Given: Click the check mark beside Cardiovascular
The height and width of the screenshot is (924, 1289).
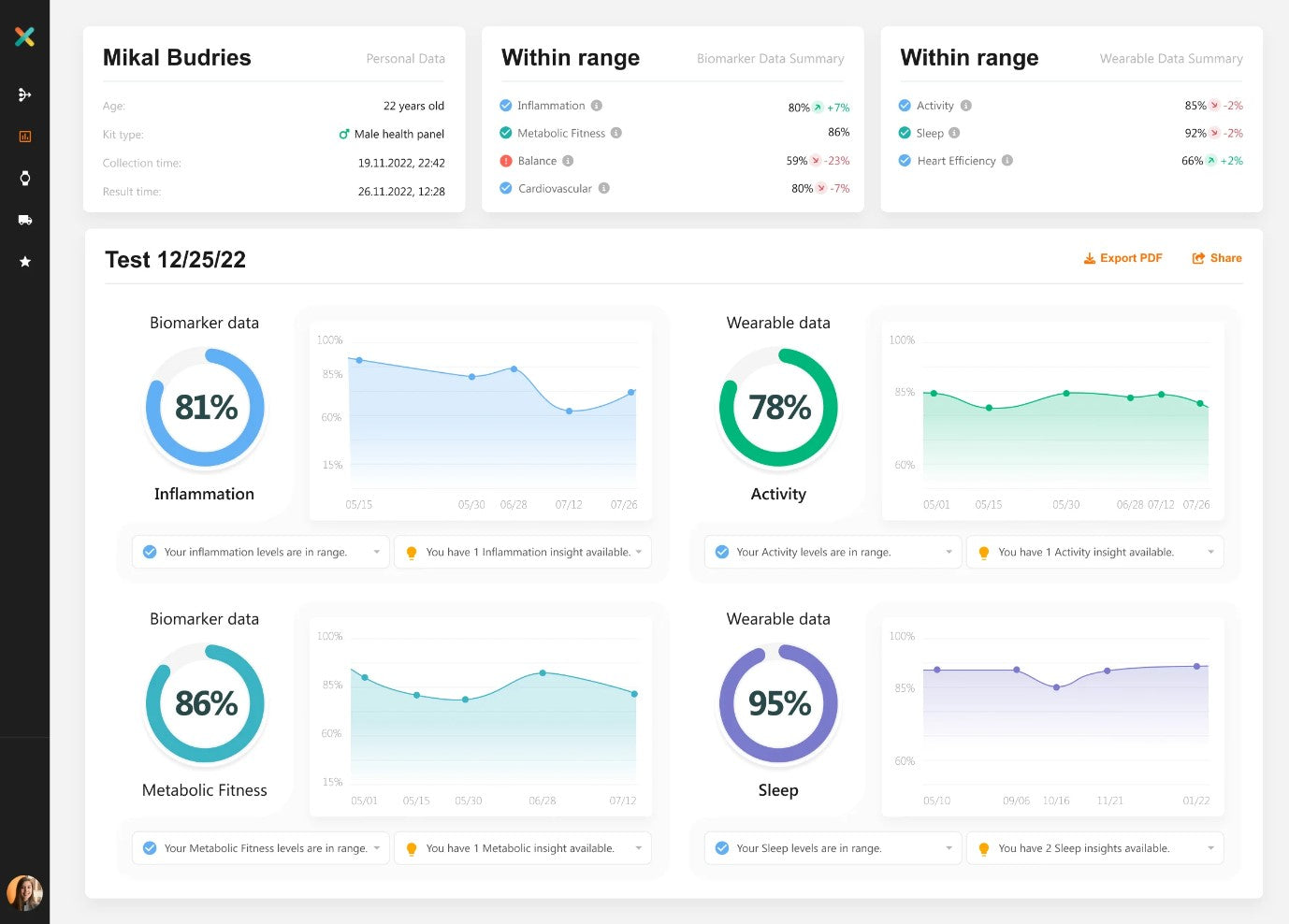Looking at the screenshot, I should click(x=506, y=188).
